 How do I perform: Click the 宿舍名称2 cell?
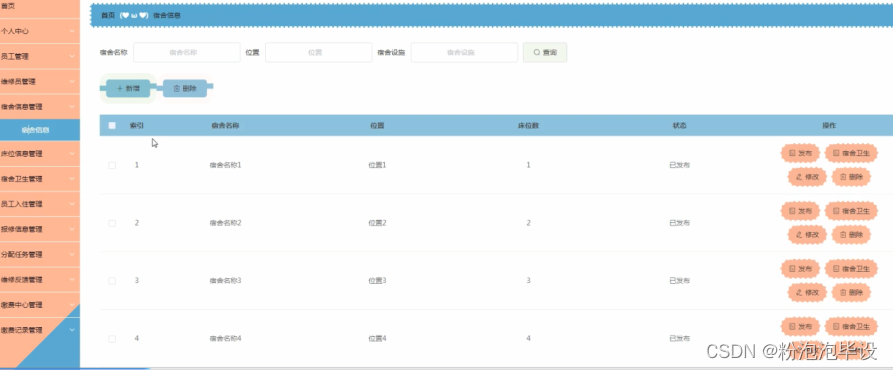click(x=226, y=223)
